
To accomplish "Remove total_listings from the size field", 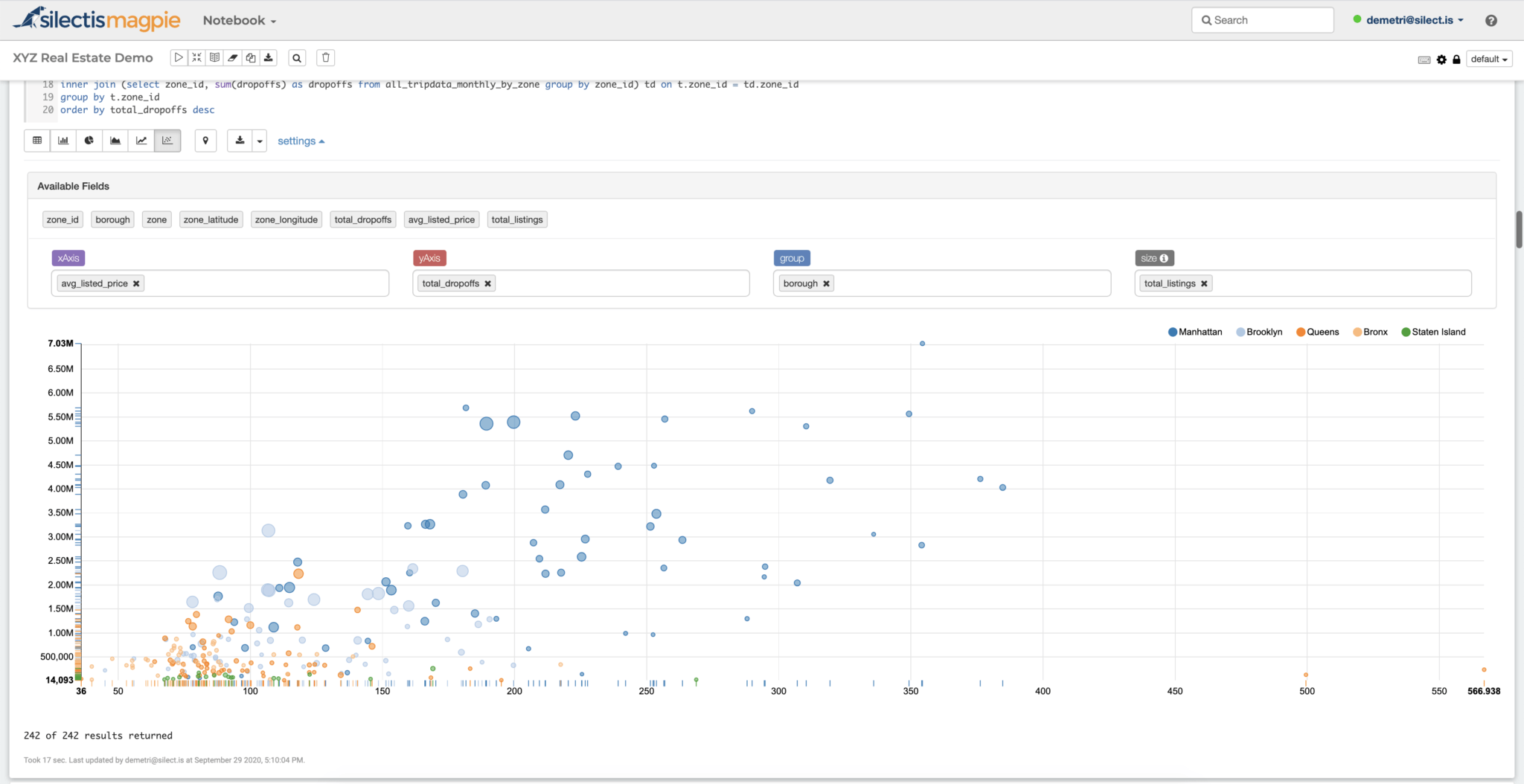I will (x=1203, y=283).
